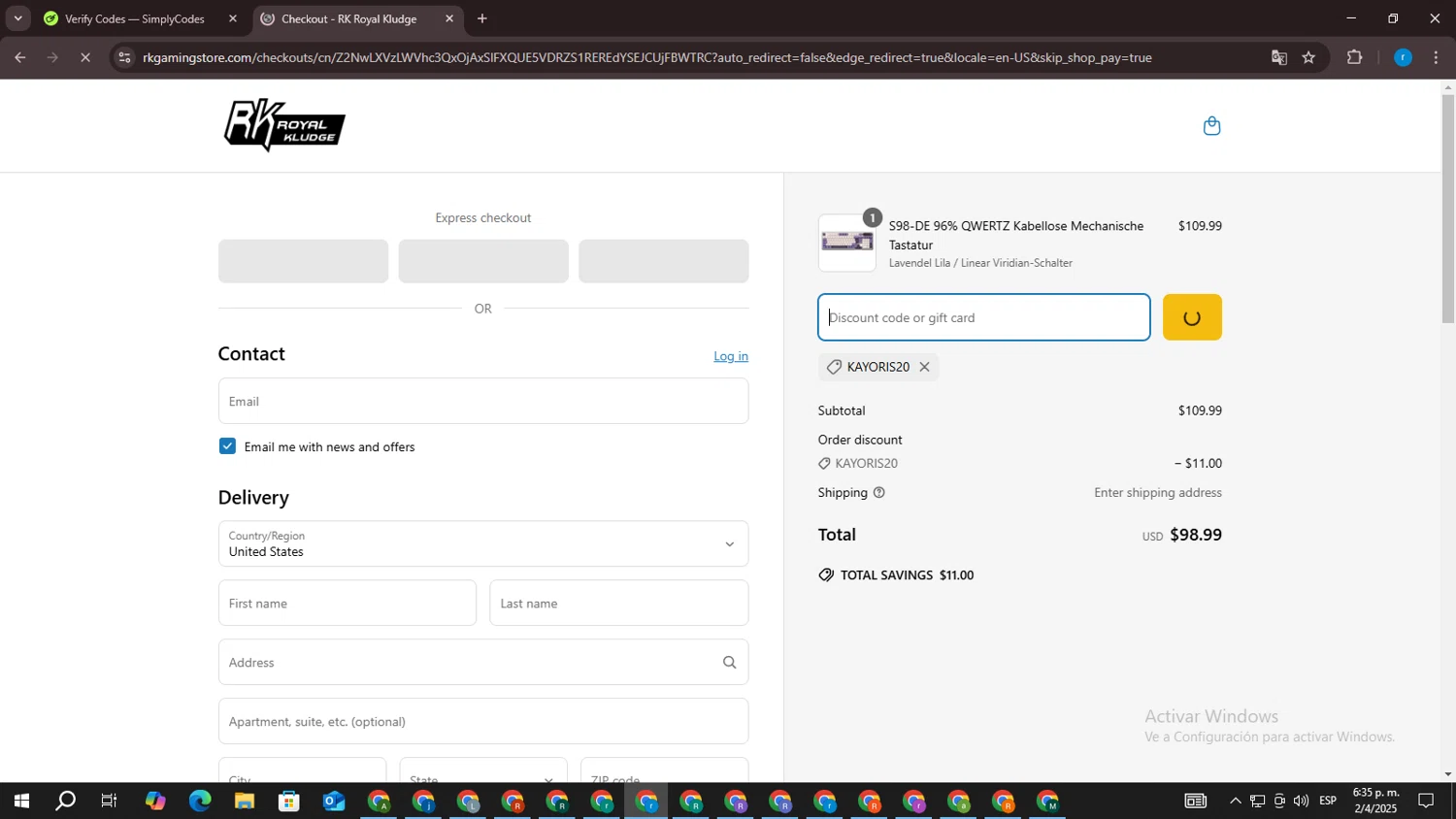Viewport: 1456px width, 819px height.
Task: Open Microsoft Store from the taskbar
Action: [289, 802]
